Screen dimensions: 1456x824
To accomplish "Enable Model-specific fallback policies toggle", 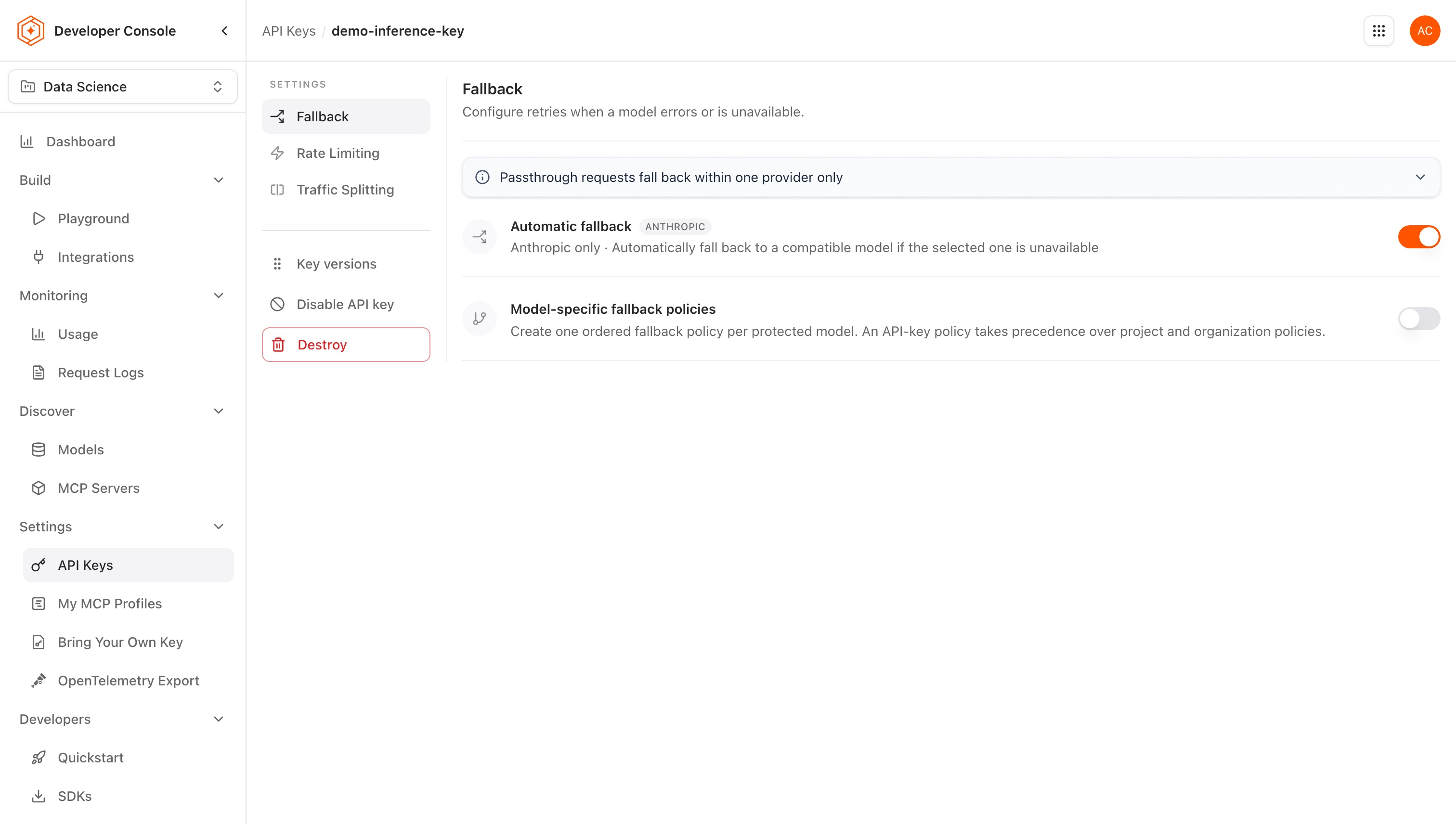I will 1418,319.
